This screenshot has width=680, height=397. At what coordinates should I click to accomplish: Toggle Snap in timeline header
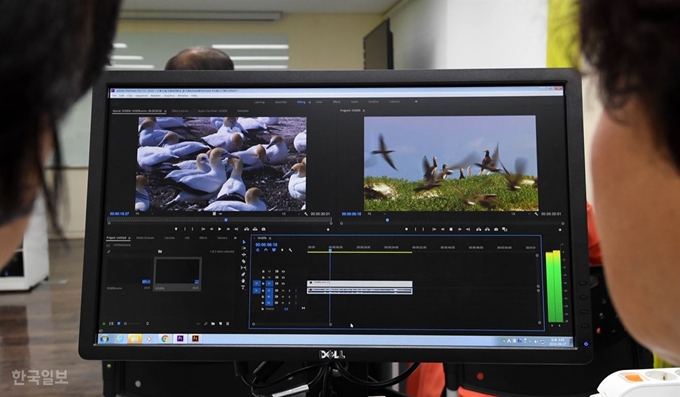tap(266, 250)
